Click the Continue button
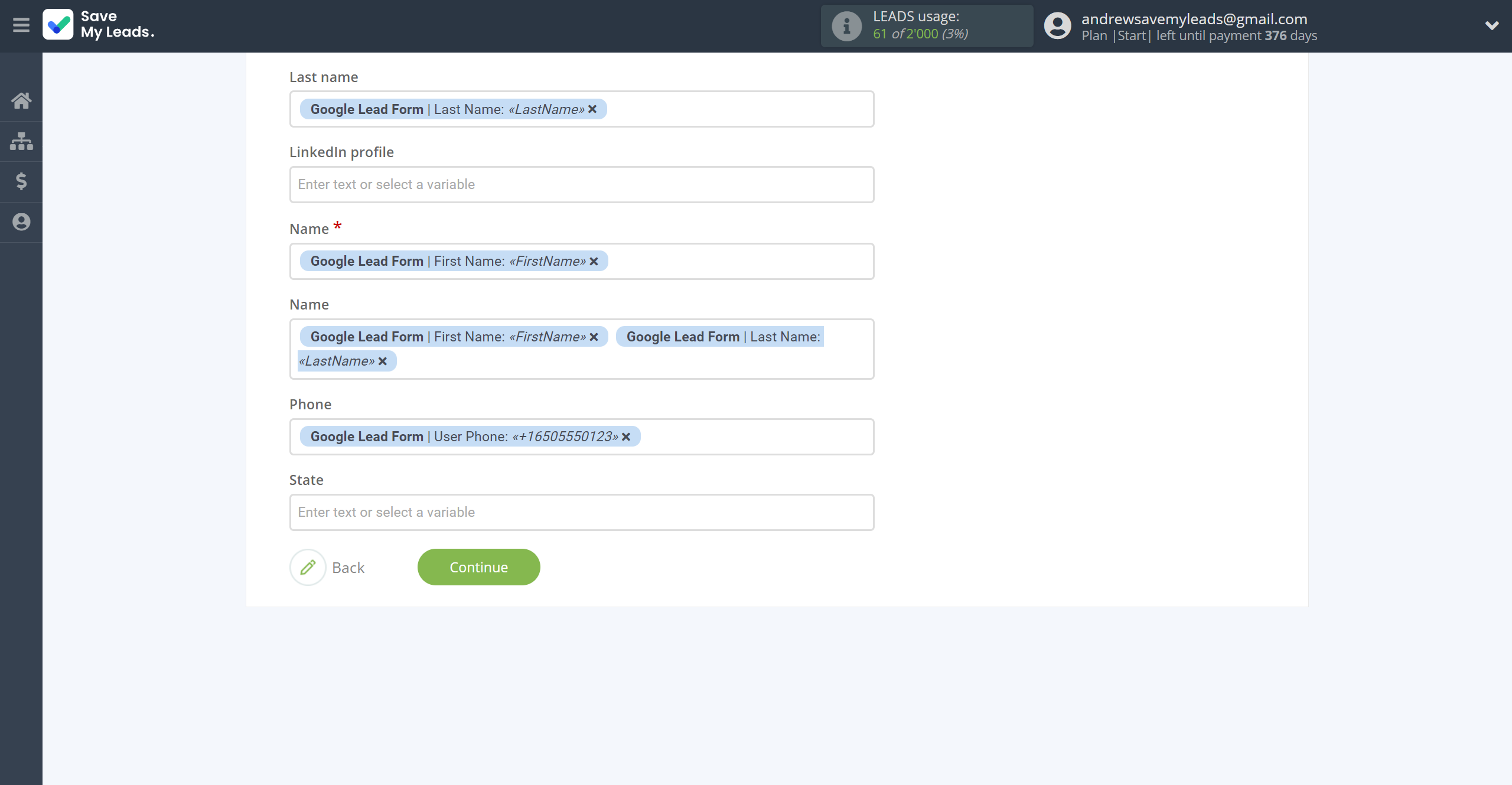The height and width of the screenshot is (785, 1512). click(x=479, y=567)
